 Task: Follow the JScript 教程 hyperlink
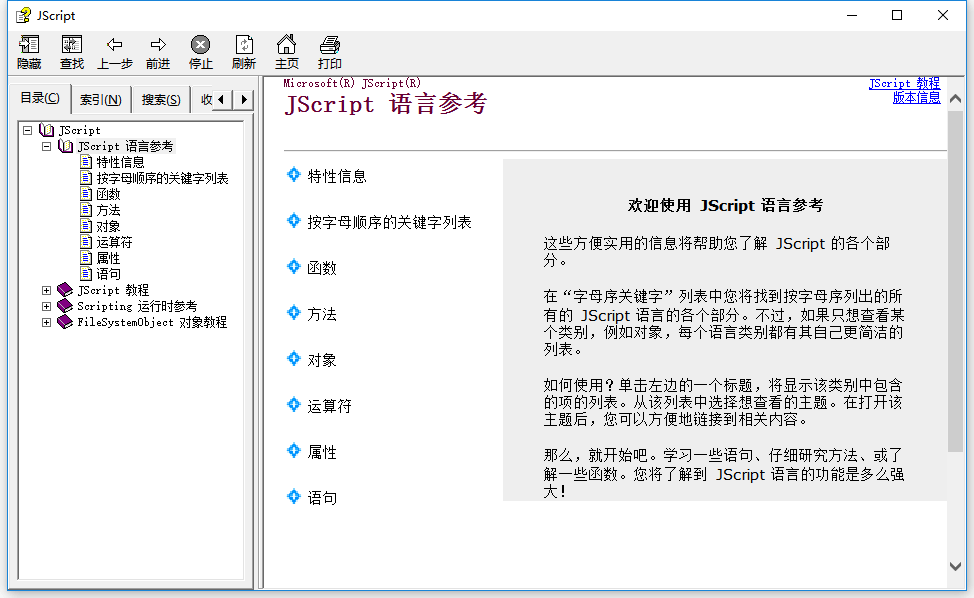905,83
